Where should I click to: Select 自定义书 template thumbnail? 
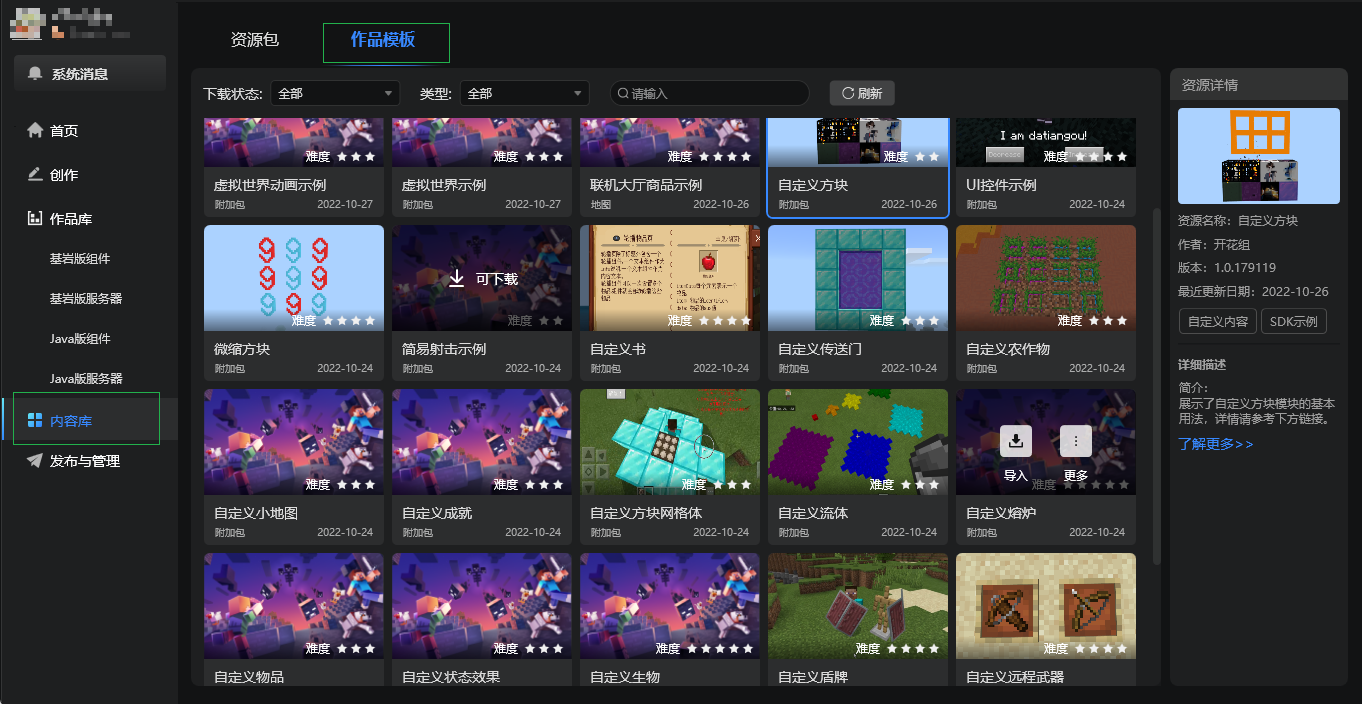pos(670,278)
